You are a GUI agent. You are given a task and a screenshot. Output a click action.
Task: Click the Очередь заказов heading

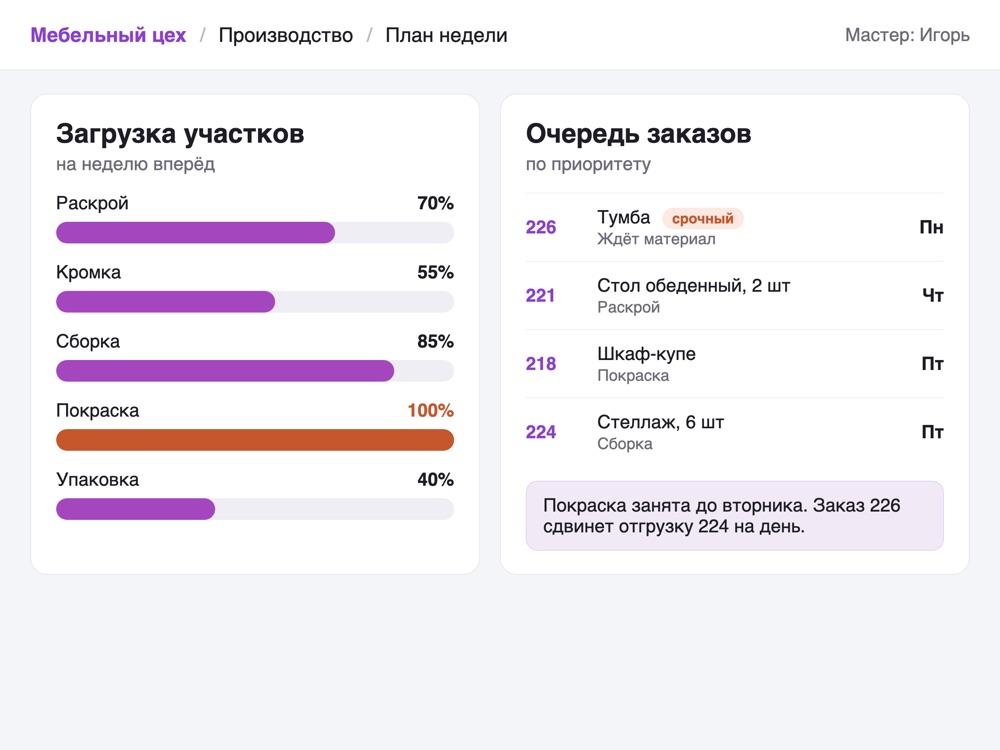[638, 134]
